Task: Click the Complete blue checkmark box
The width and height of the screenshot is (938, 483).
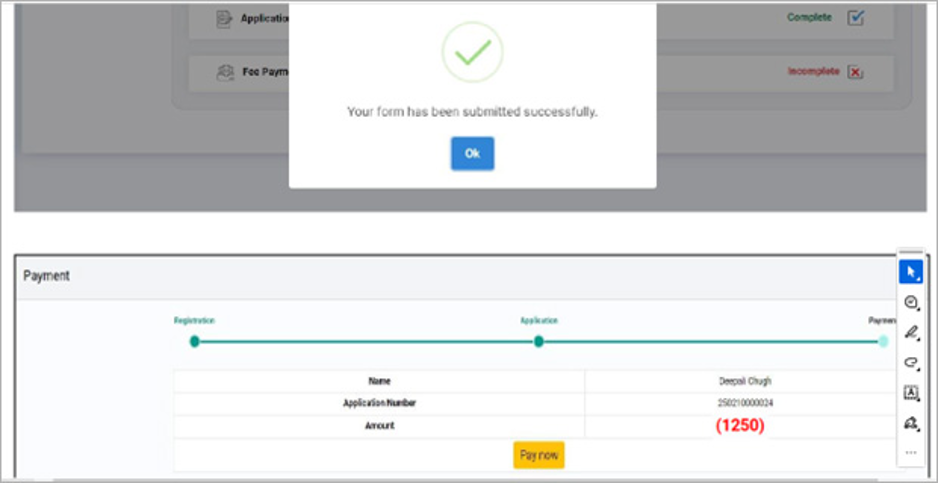Action: click(x=856, y=18)
